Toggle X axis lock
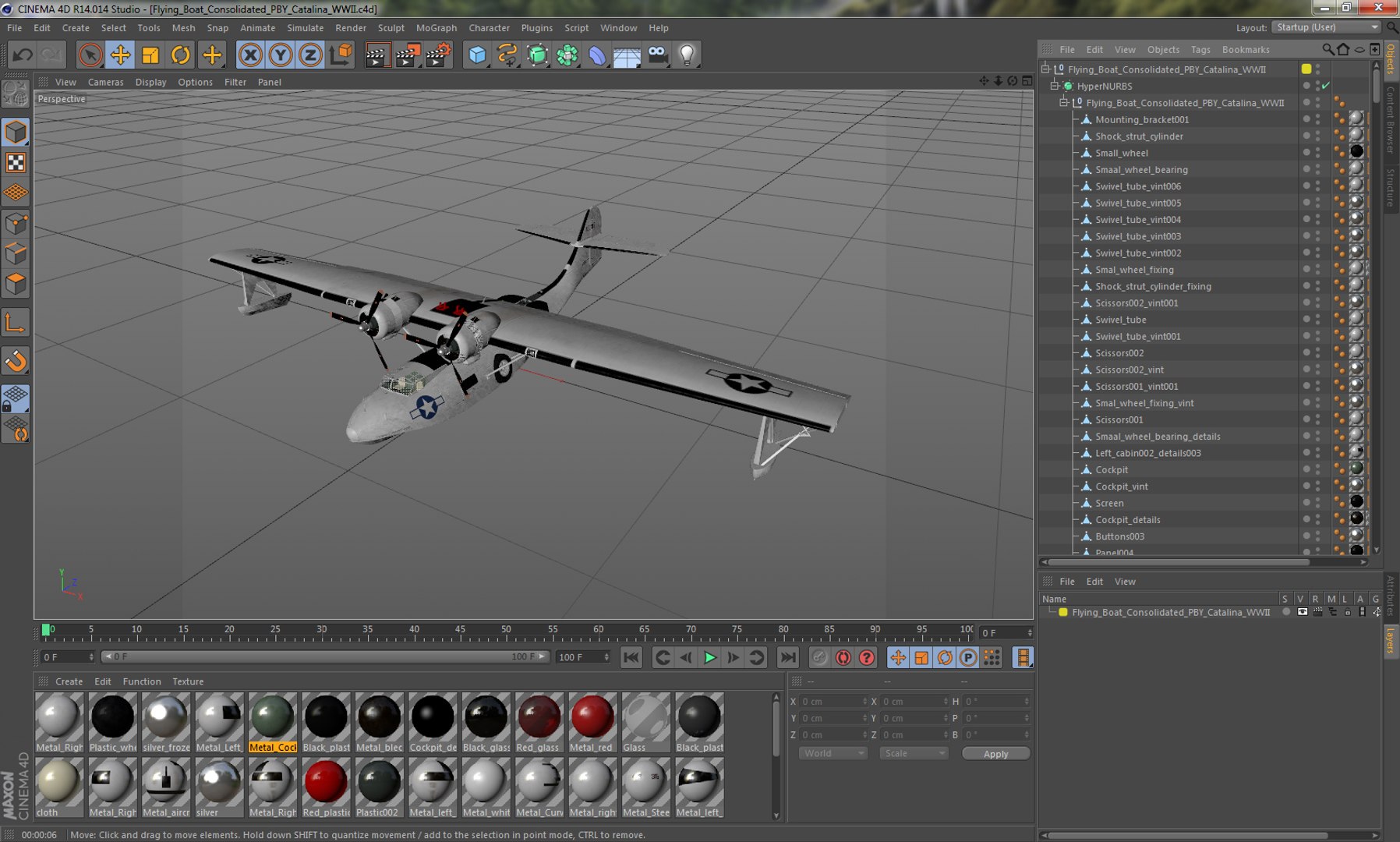The height and width of the screenshot is (842, 1400). tap(250, 55)
